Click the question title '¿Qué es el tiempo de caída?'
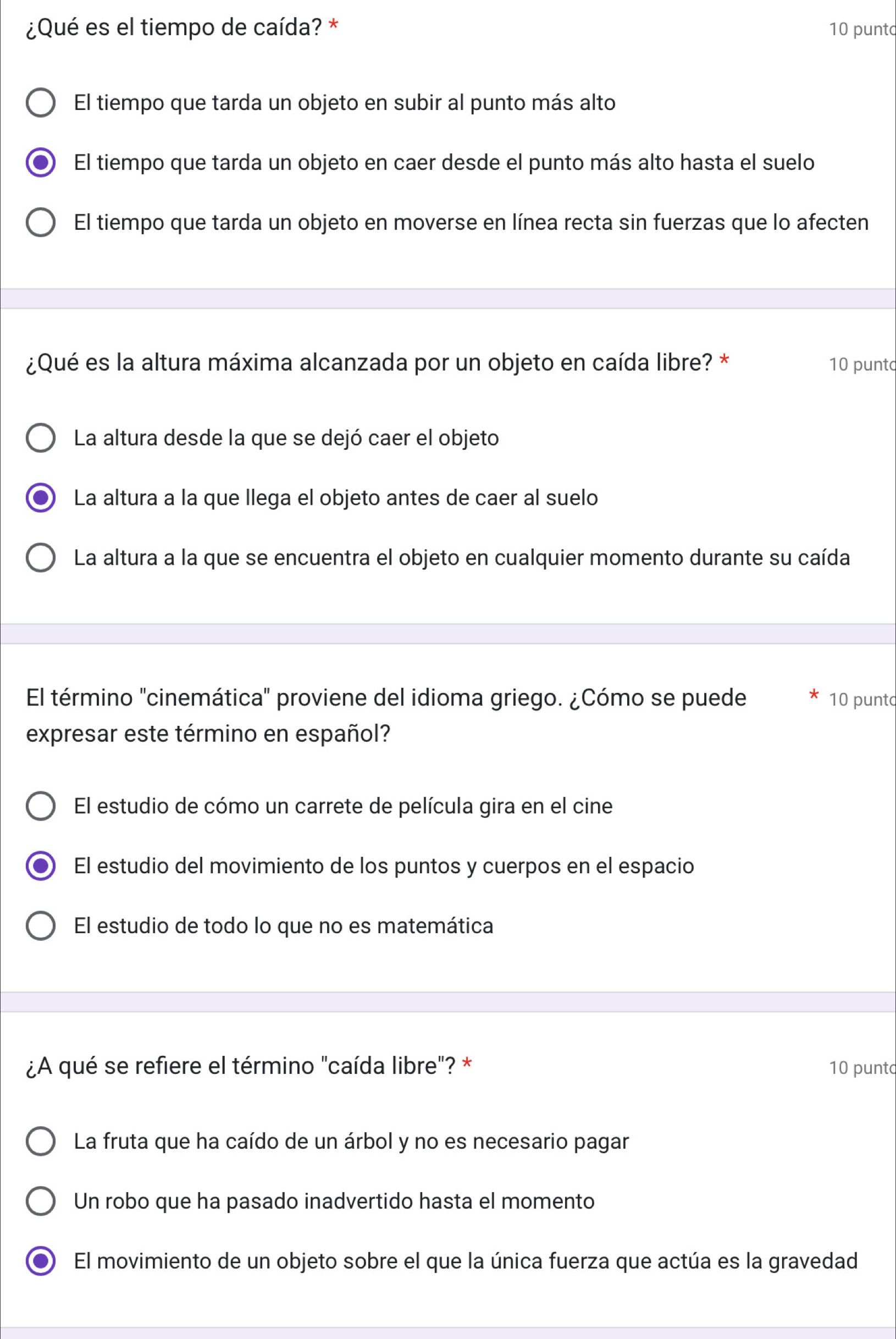The width and height of the screenshot is (896, 1339). [174, 26]
